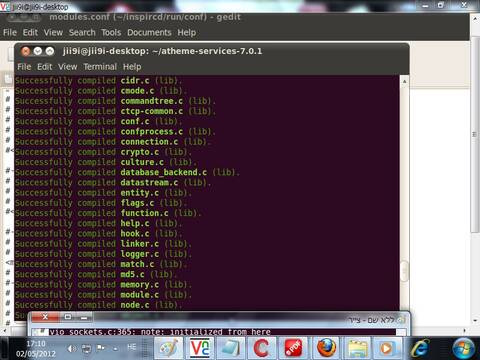Open the VNC viewer taskbar icon
480x360 pixels.
coord(200,348)
